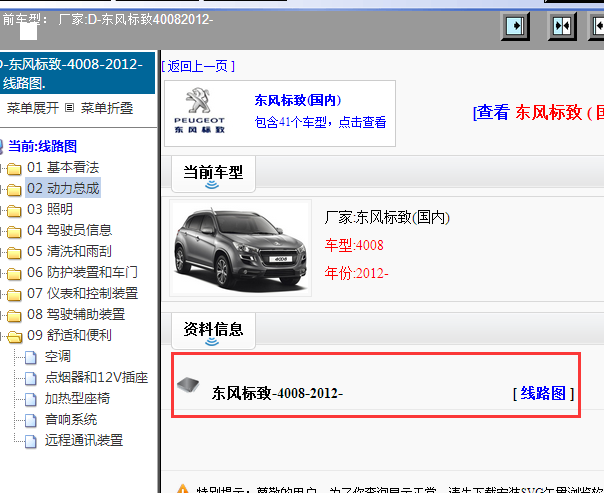Open the 空调 document
This screenshot has height=493, width=604.
click(x=58, y=356)
